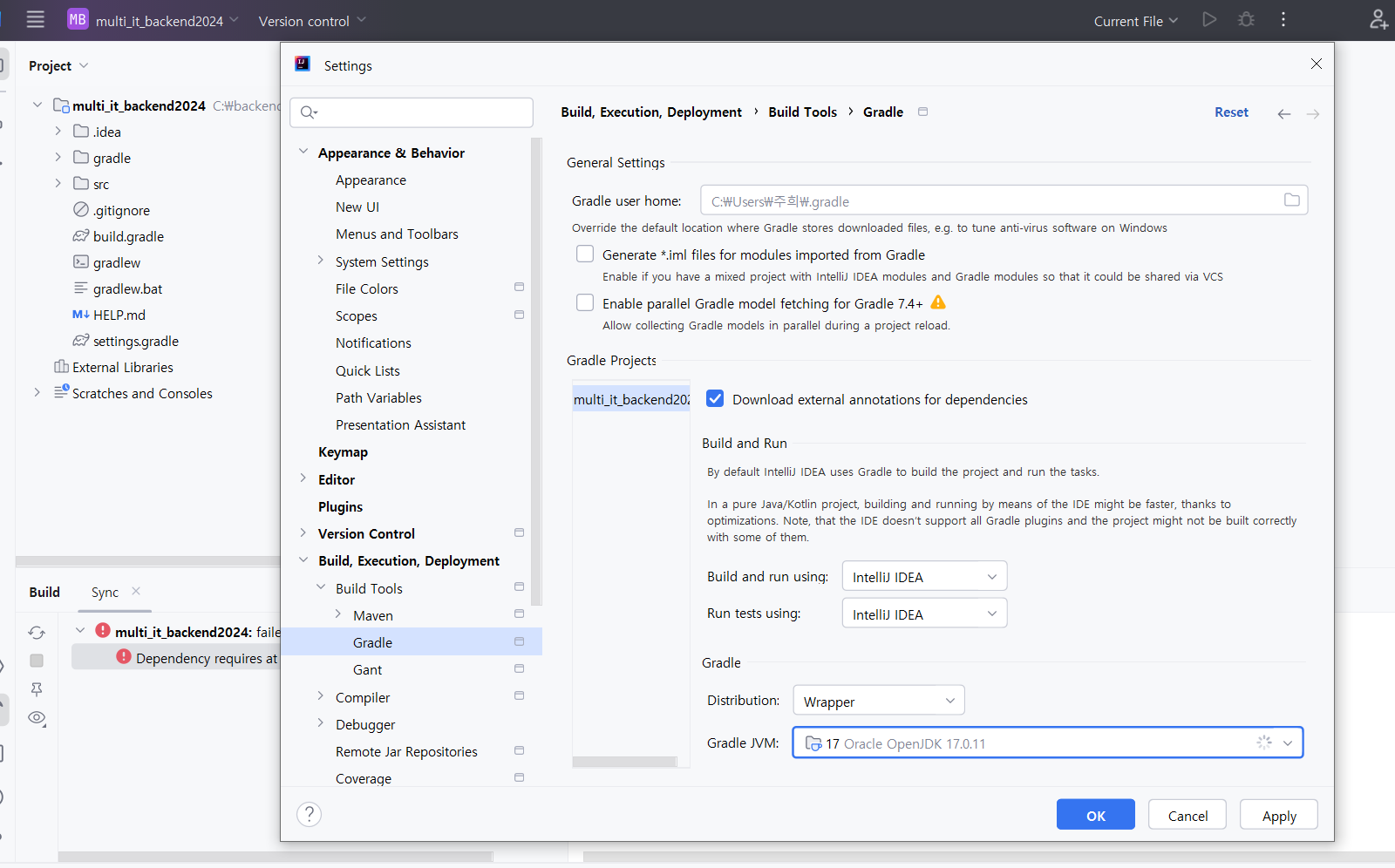Open the Build and run using dropdown
1395x868 pixels.
pyautogui.click(x=924, y=576)
